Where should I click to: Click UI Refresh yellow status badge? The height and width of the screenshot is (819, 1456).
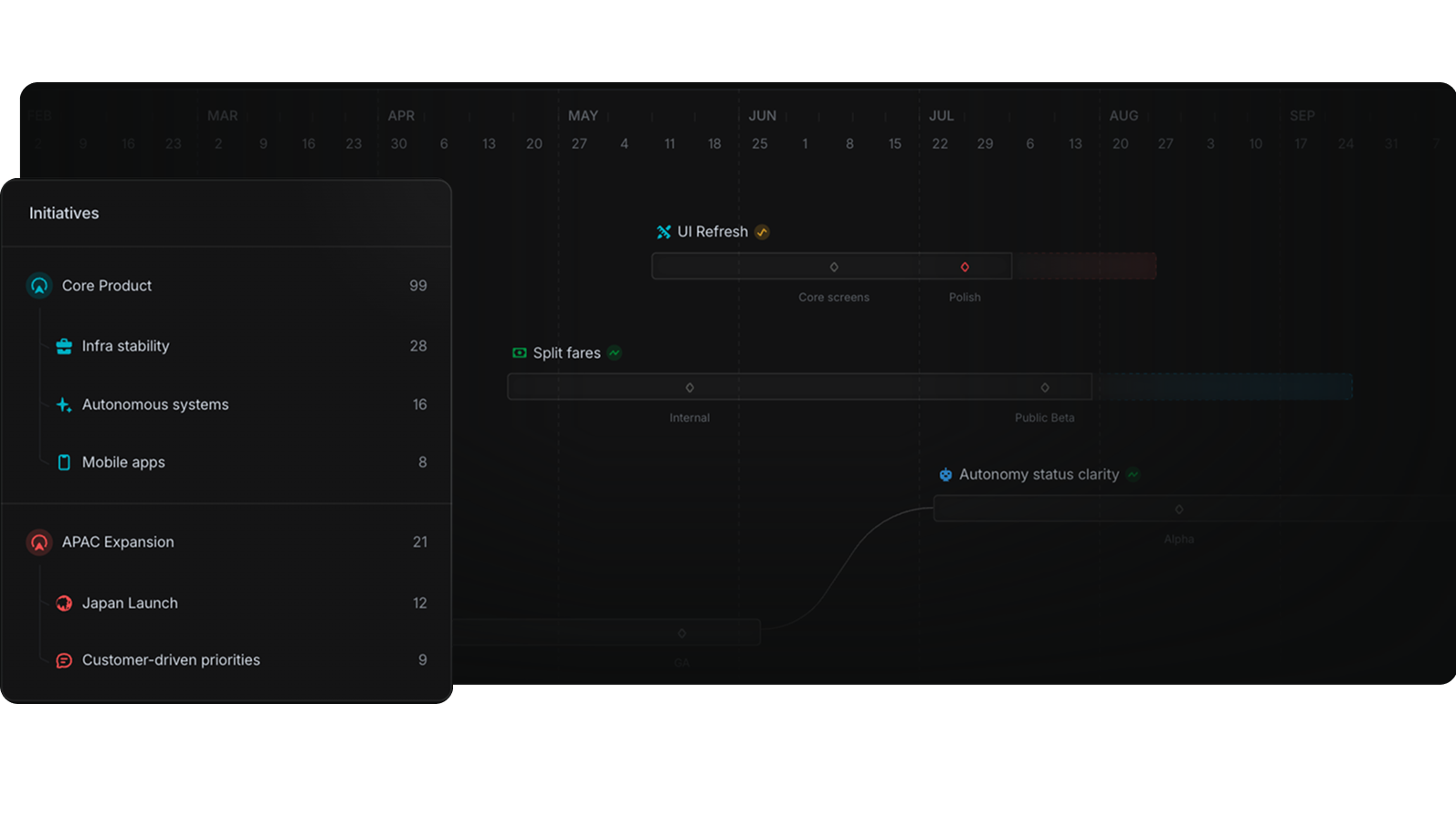(763, 232)
